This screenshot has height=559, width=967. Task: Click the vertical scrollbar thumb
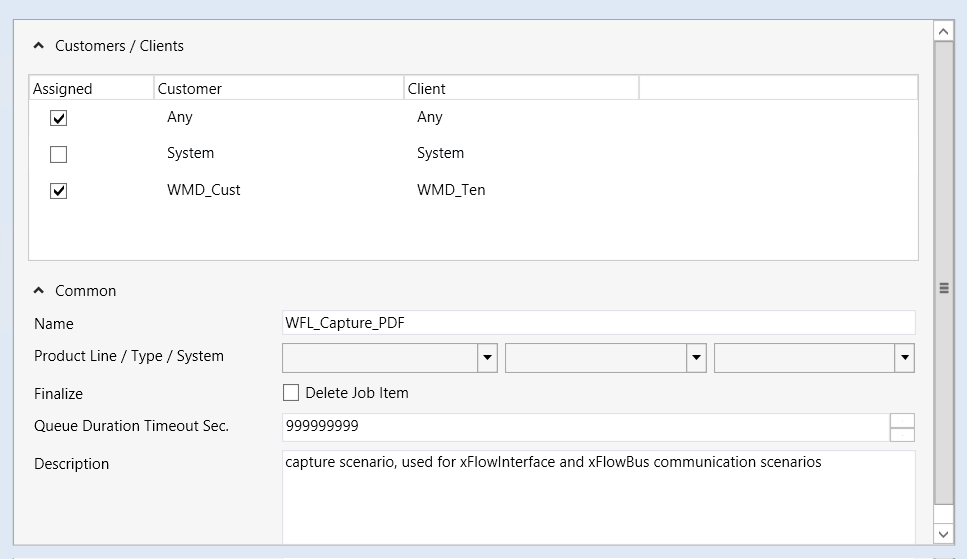click(944, 273)
